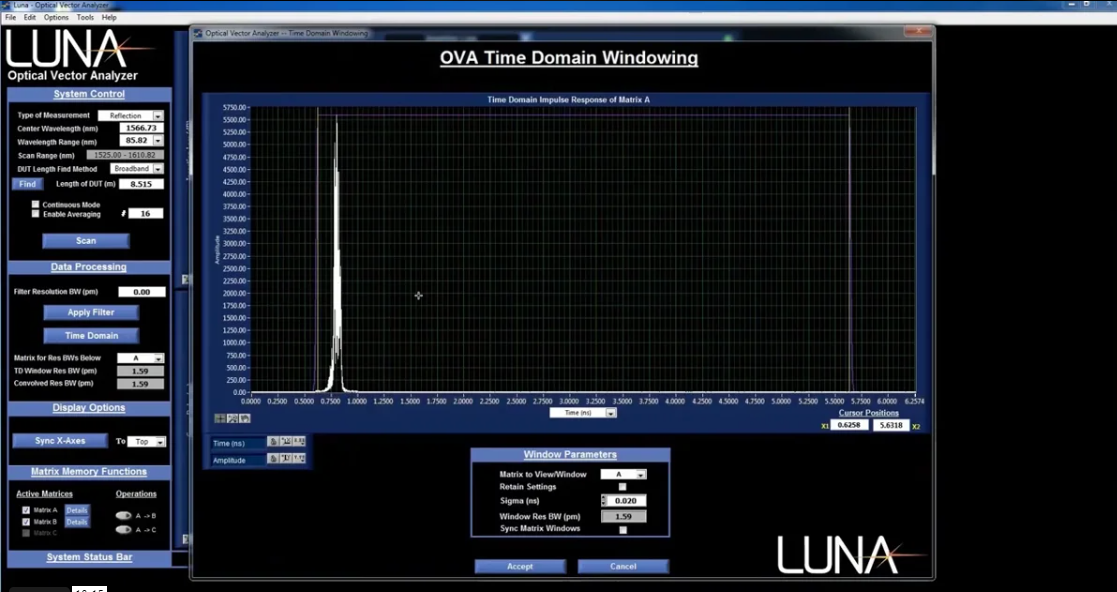Click the Accept button

pyautogui.click(x=520, y=566)
